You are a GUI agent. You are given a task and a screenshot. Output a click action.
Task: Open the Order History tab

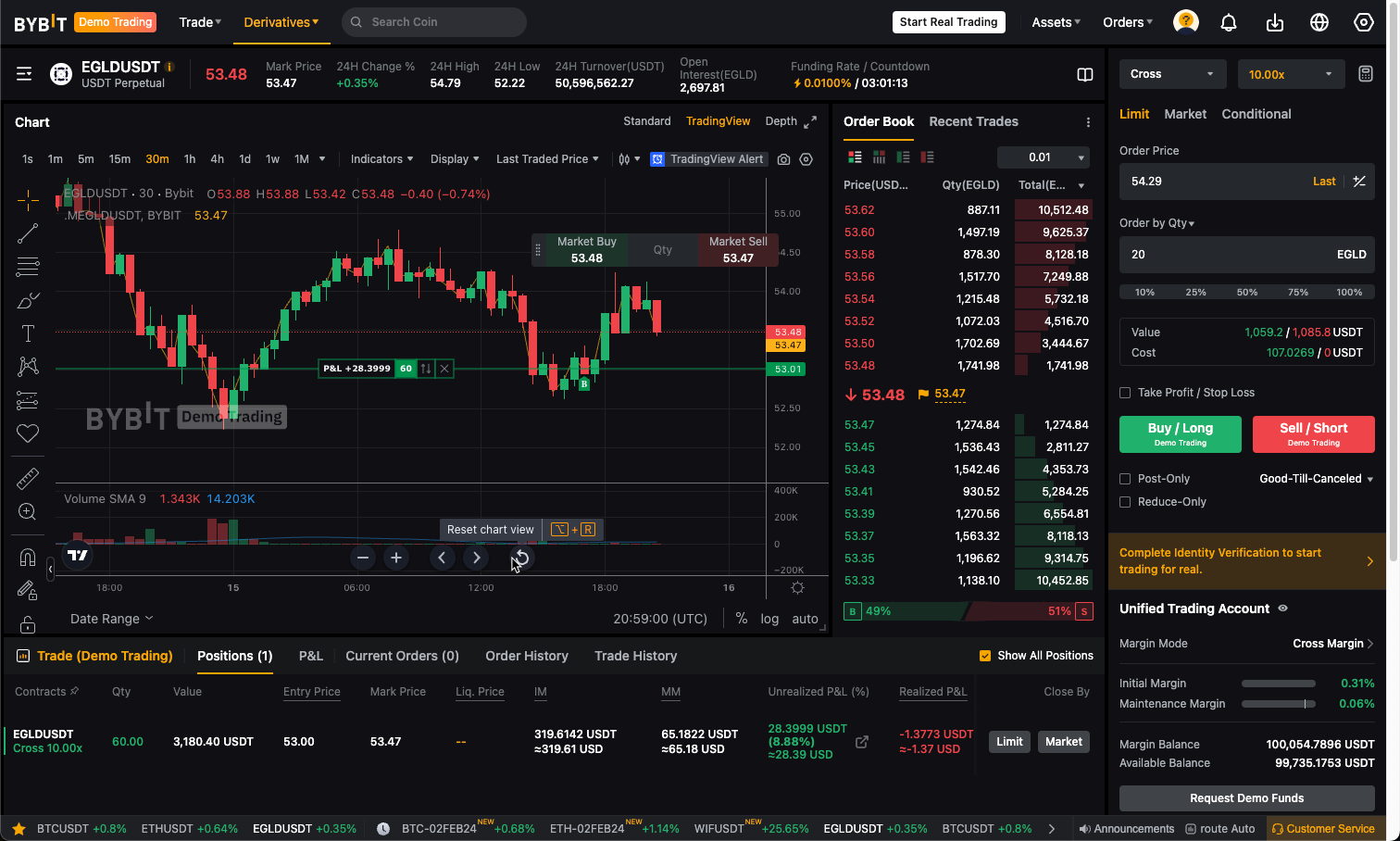(x=526, y=656)
